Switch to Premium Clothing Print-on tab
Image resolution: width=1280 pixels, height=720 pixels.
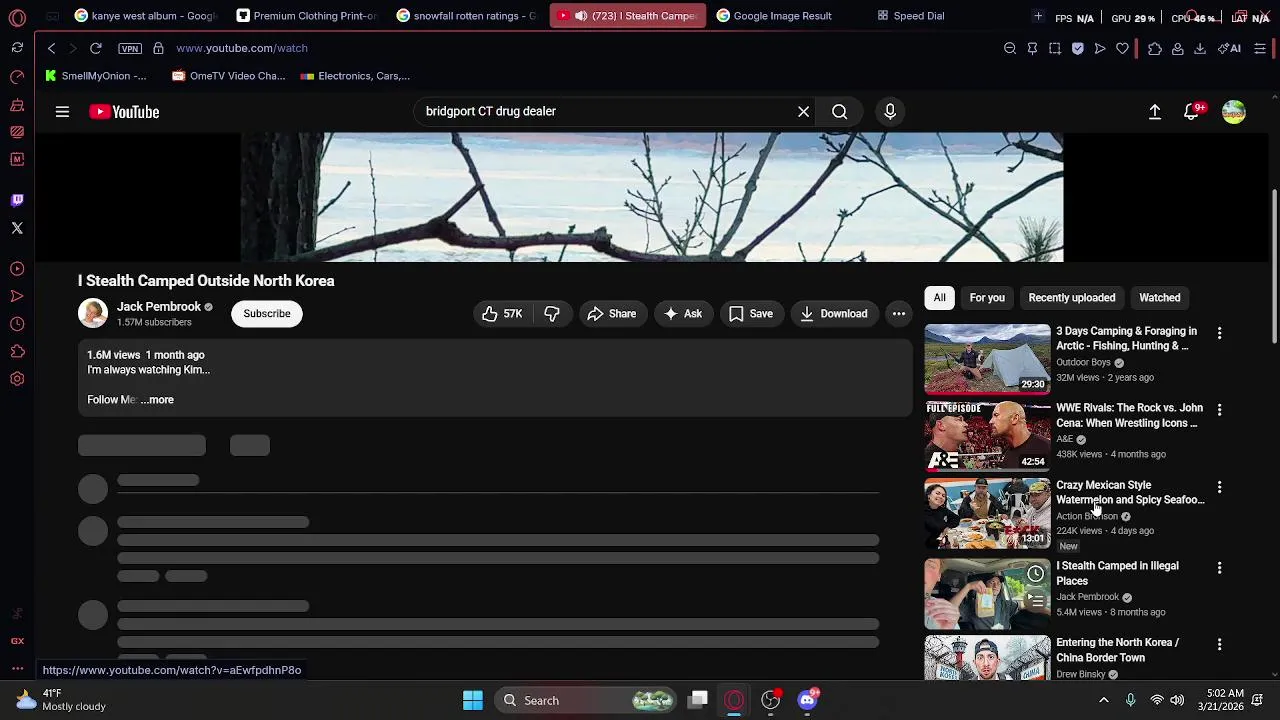(306, 16)
